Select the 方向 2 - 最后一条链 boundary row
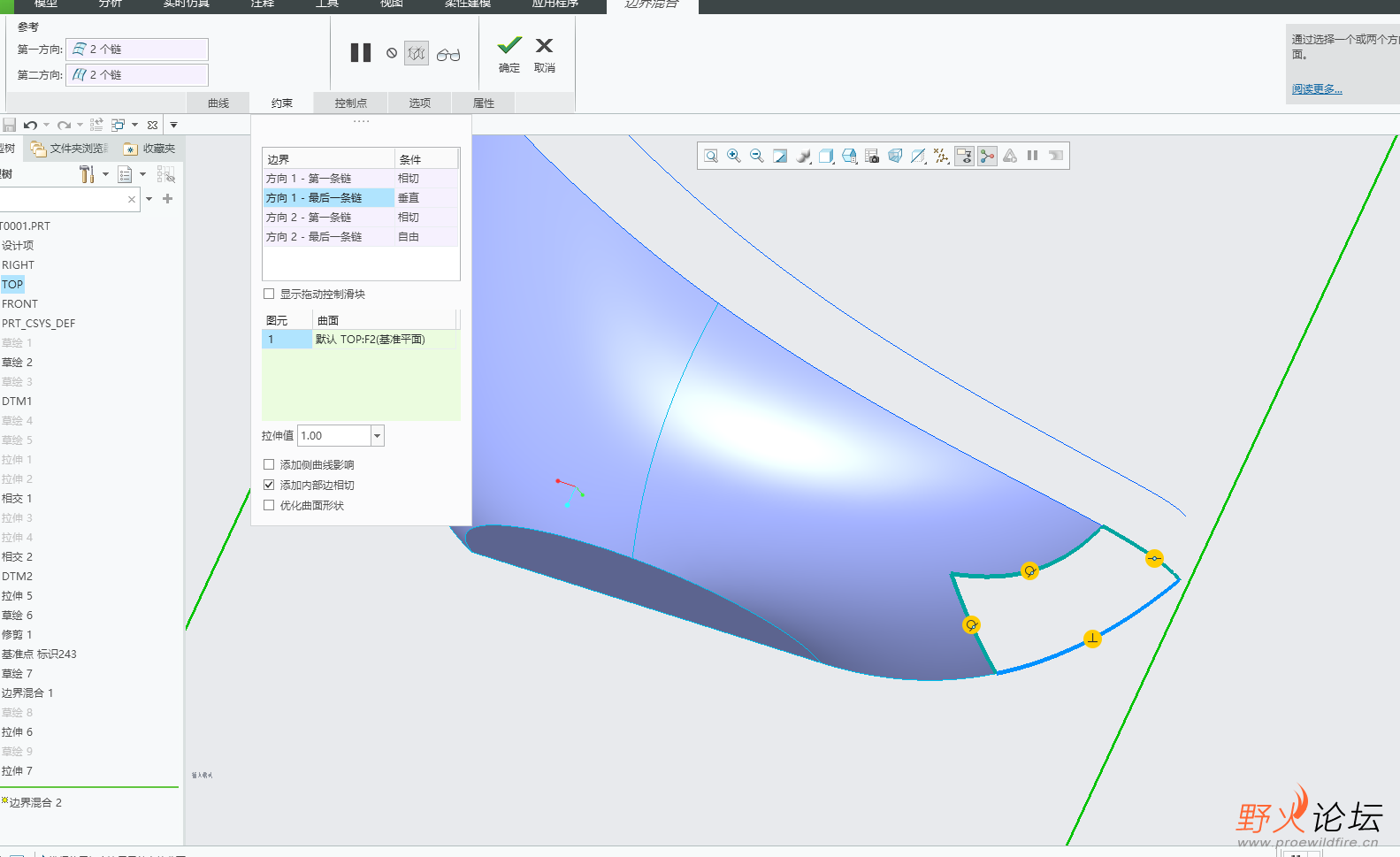The image size is (1400, 857). pyautogui.click(x=361, y=237)
